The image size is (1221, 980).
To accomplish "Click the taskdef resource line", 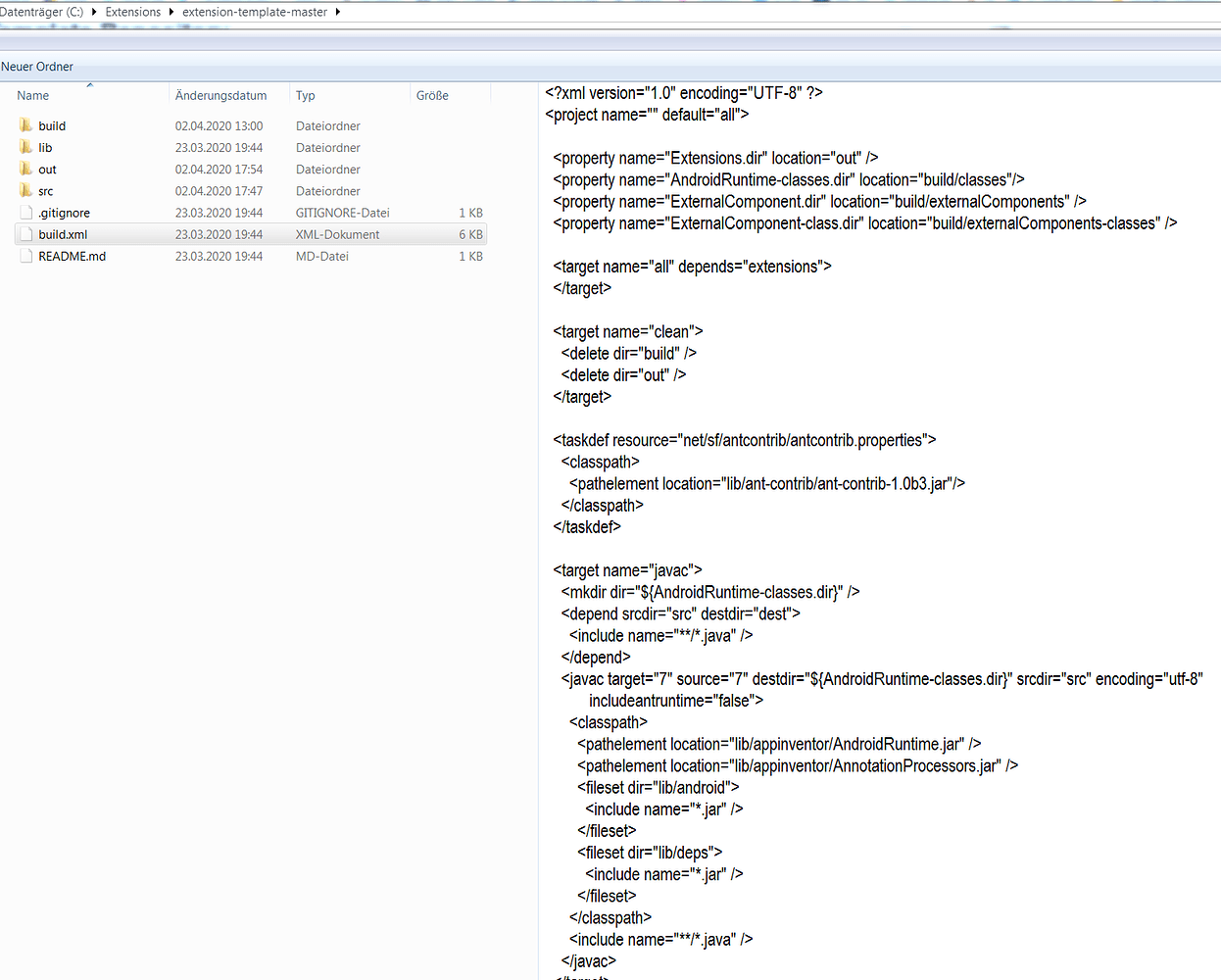I will click(x=745, y=440).
